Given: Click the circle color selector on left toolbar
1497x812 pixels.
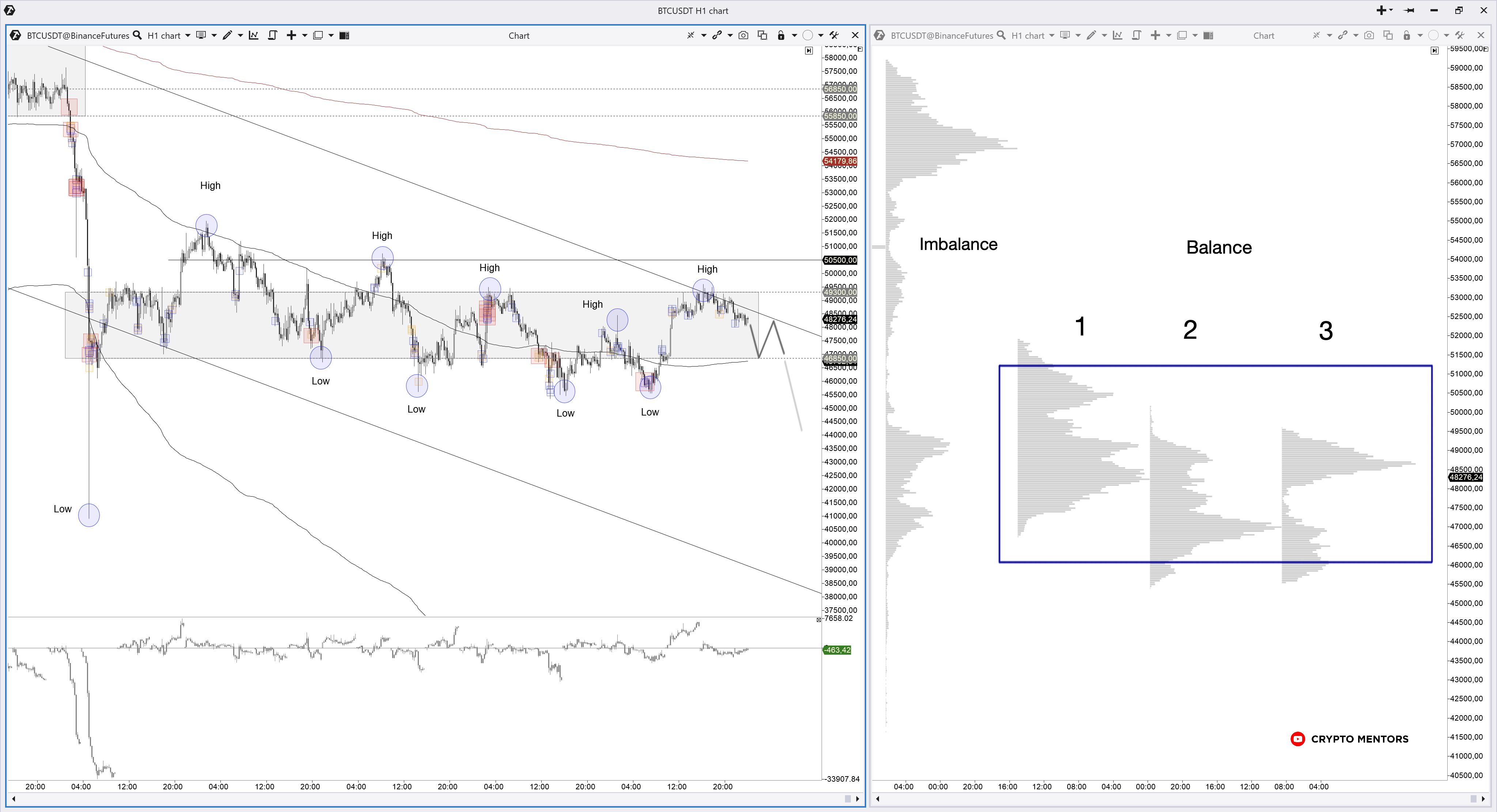Looking at the screenshot, I should click(807, 35).
